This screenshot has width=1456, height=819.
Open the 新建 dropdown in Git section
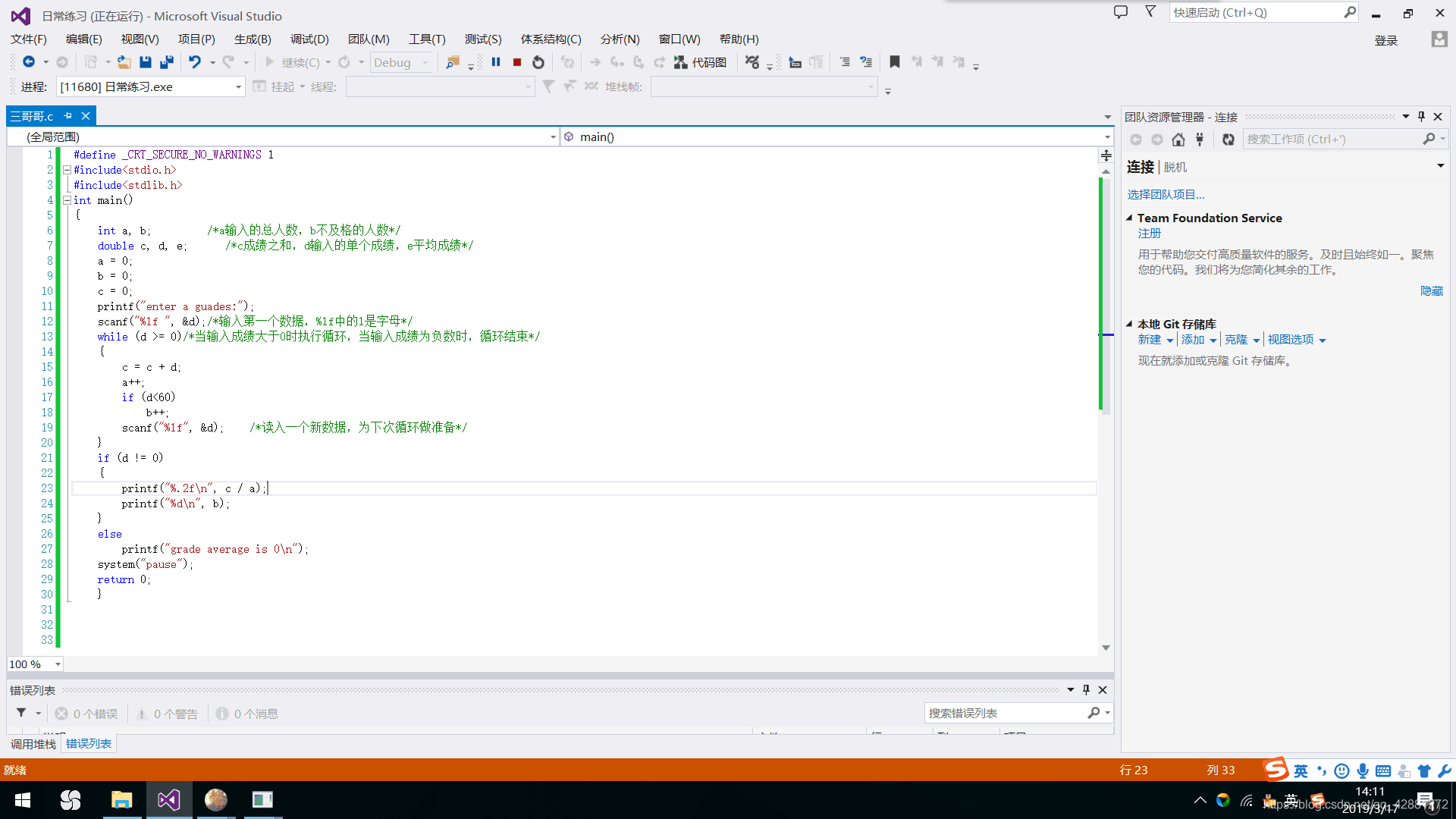point(1156,340)
